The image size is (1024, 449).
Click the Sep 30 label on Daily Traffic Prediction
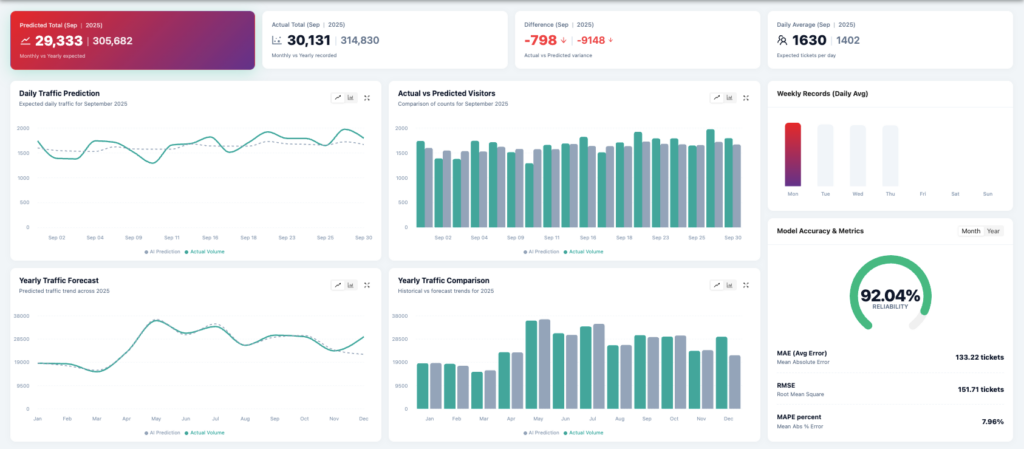coord(364,238)
